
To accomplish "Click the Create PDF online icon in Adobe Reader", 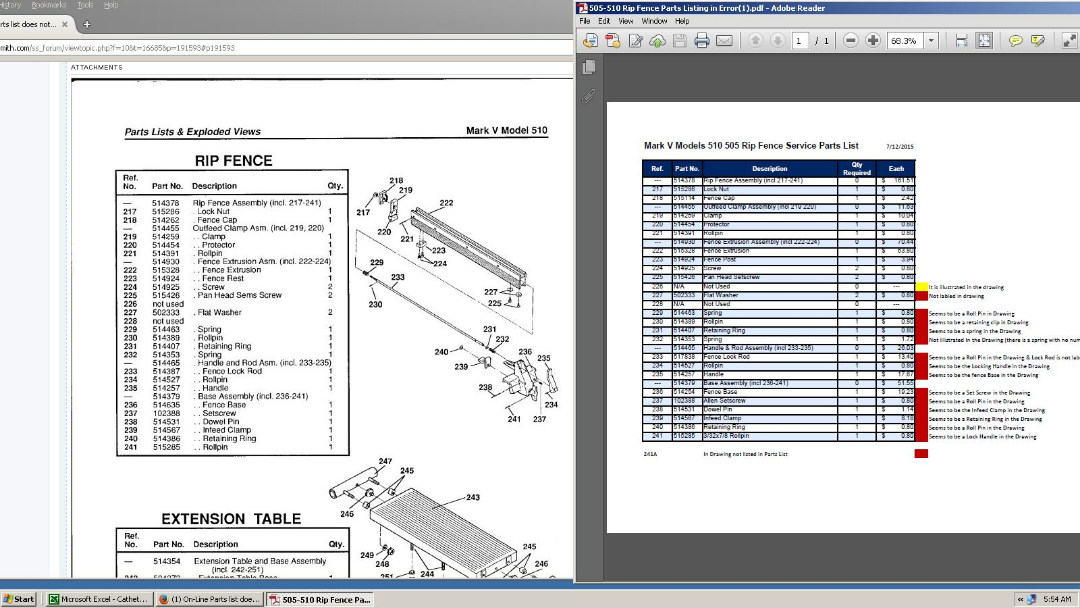I will point(590,41).
